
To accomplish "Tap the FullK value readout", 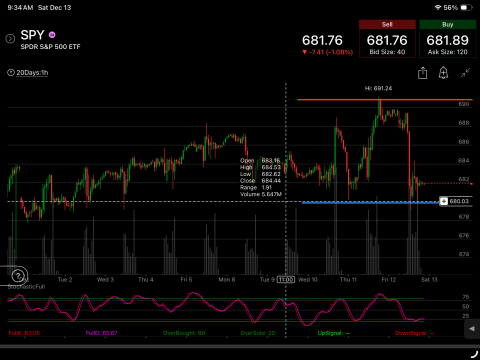I will [x=24, y=333].
